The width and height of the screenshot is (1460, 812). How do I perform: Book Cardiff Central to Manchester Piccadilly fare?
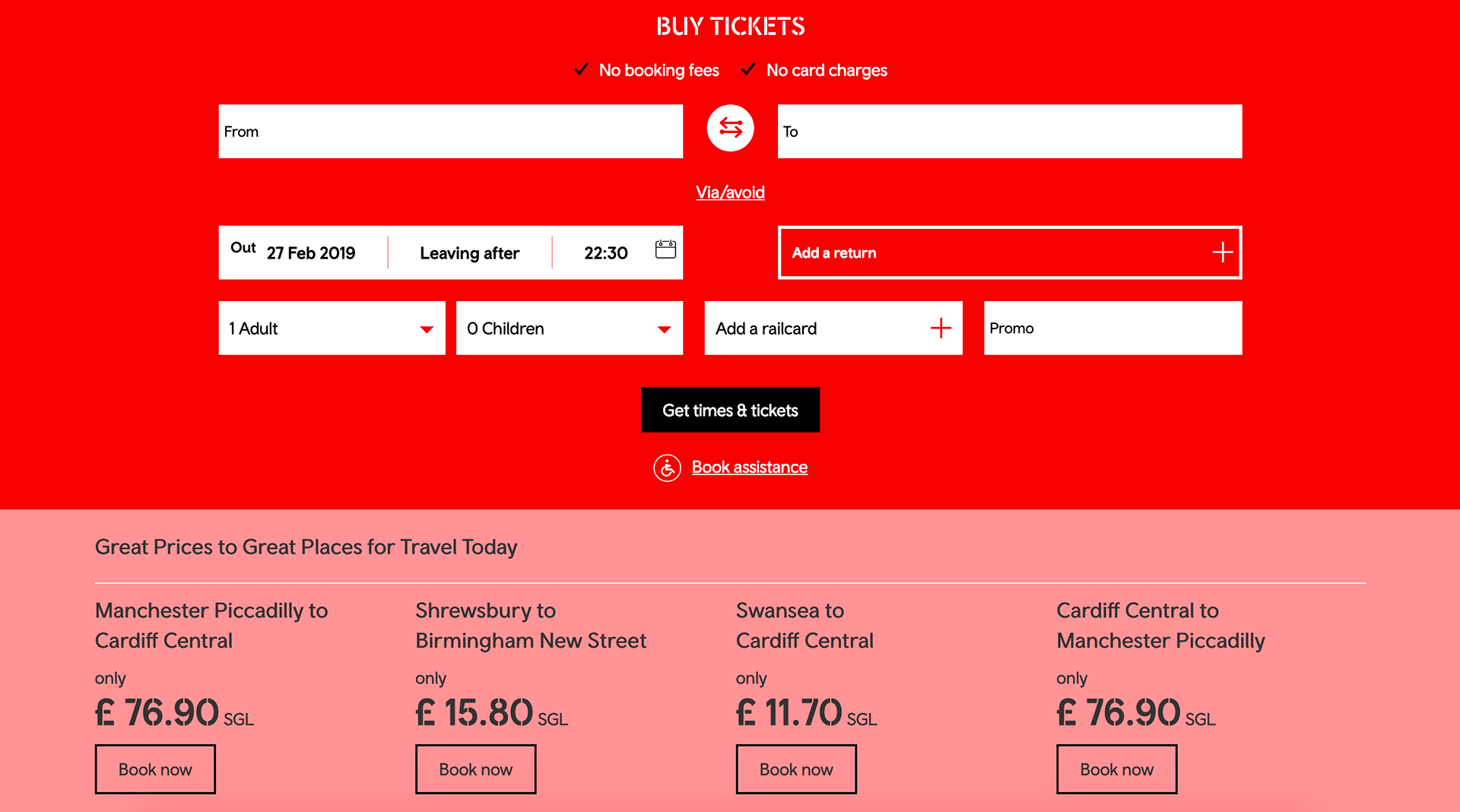click(x=1116, y=769)
